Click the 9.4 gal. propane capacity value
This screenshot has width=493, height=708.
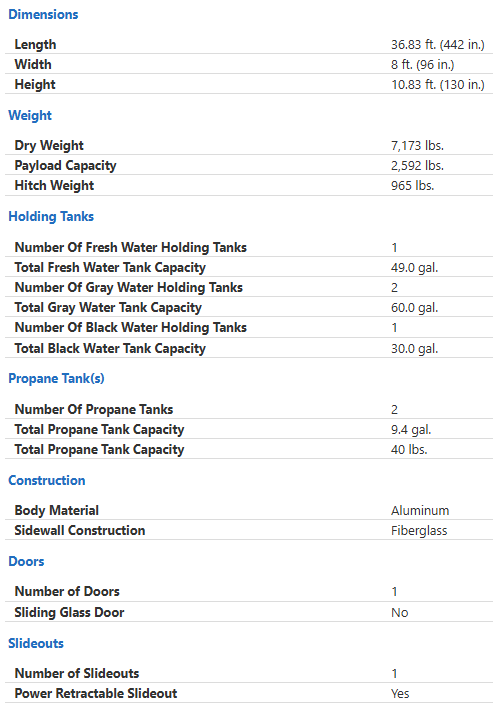coord(411,430)
